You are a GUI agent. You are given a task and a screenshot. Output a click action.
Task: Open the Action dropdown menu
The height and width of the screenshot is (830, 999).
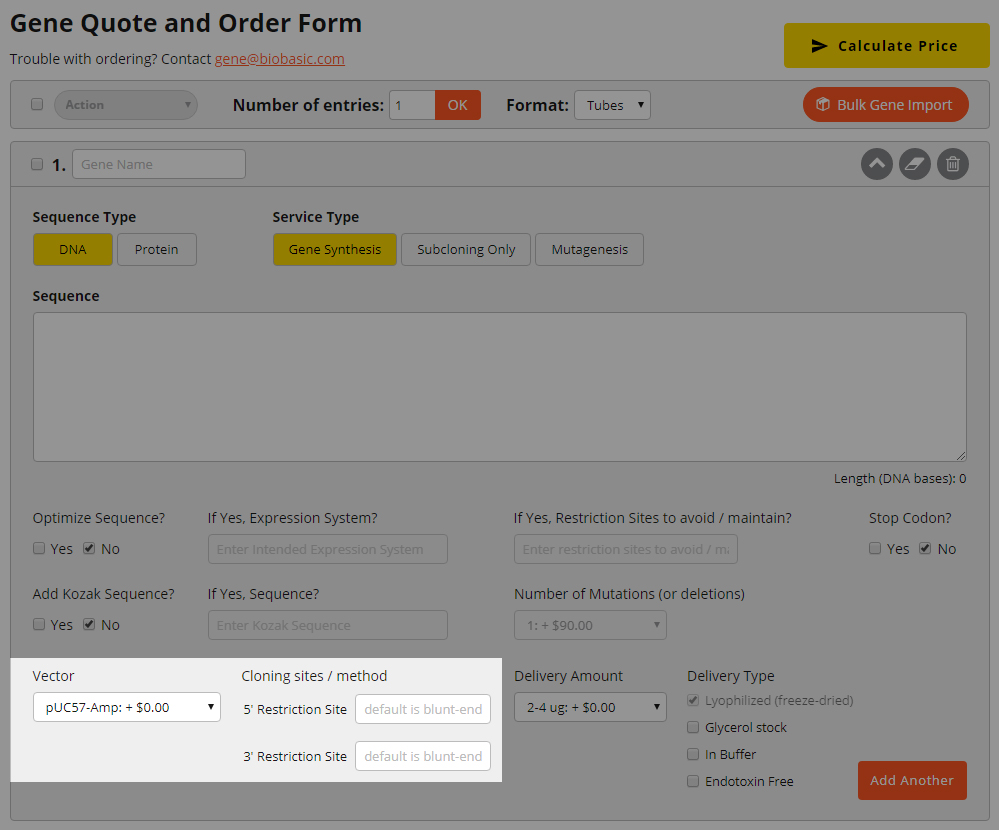click(125, 105)
